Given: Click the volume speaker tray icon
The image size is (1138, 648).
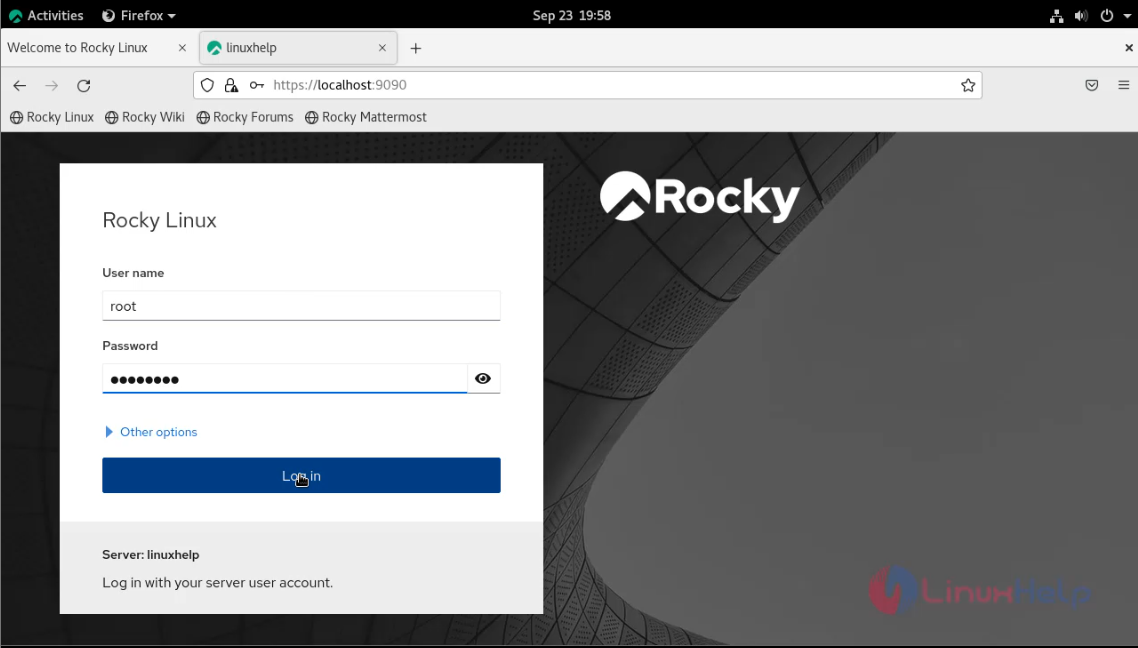Looking at the screenshot, I should point(1081,15).
